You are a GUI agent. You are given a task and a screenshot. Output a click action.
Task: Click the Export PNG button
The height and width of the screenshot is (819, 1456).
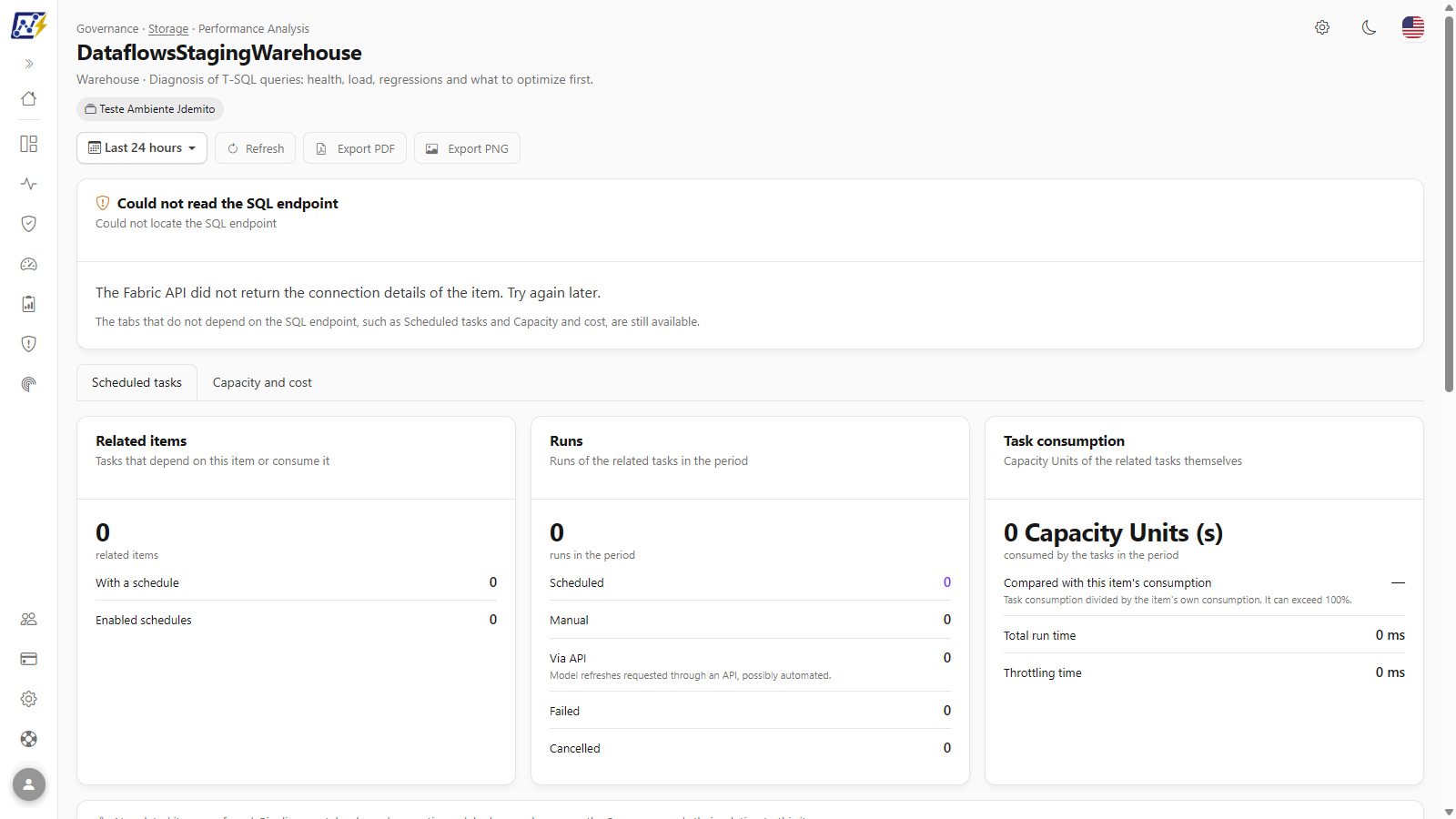pos(467,148)
